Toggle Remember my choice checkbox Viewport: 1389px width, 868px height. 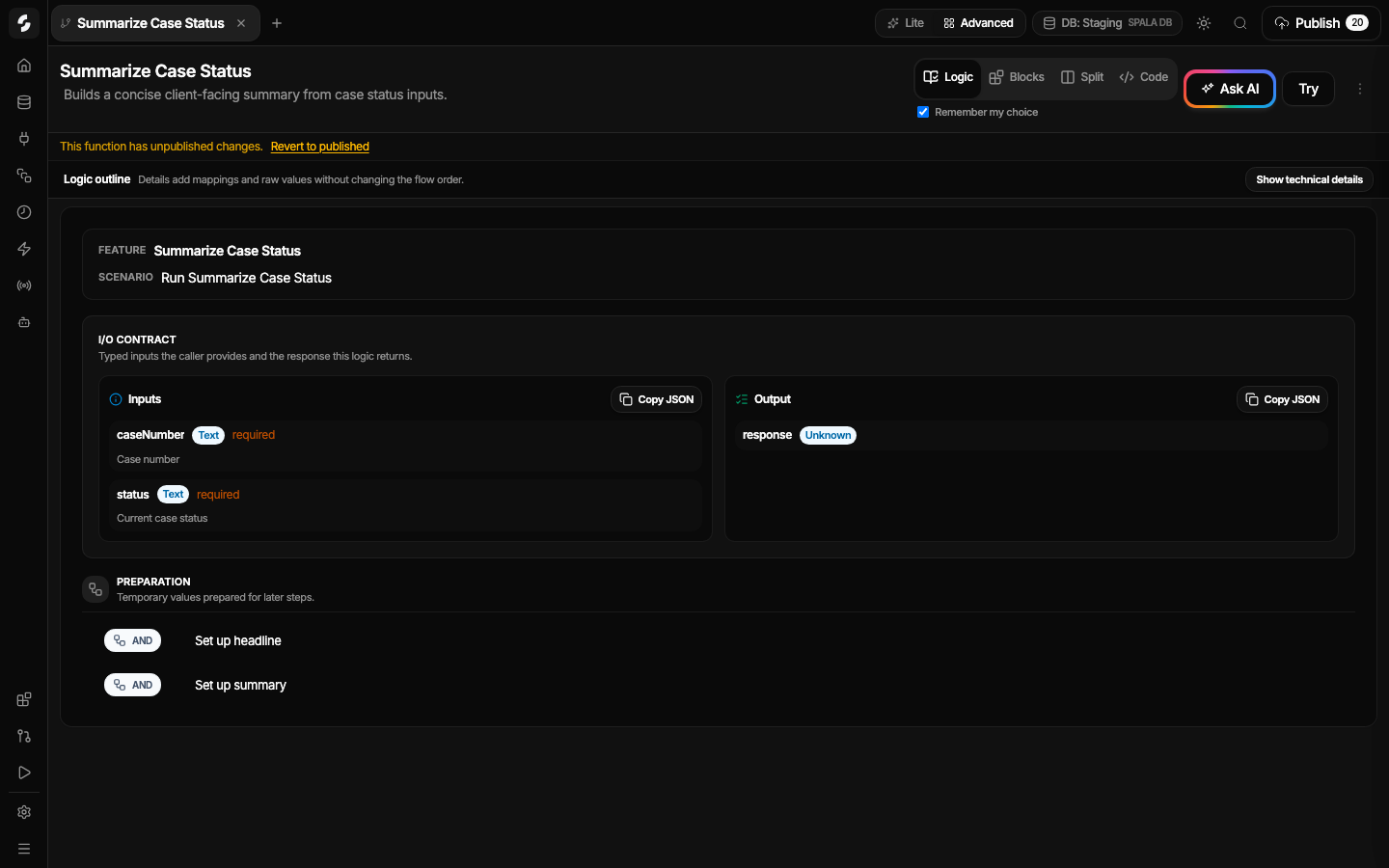(x=923, y=112)
